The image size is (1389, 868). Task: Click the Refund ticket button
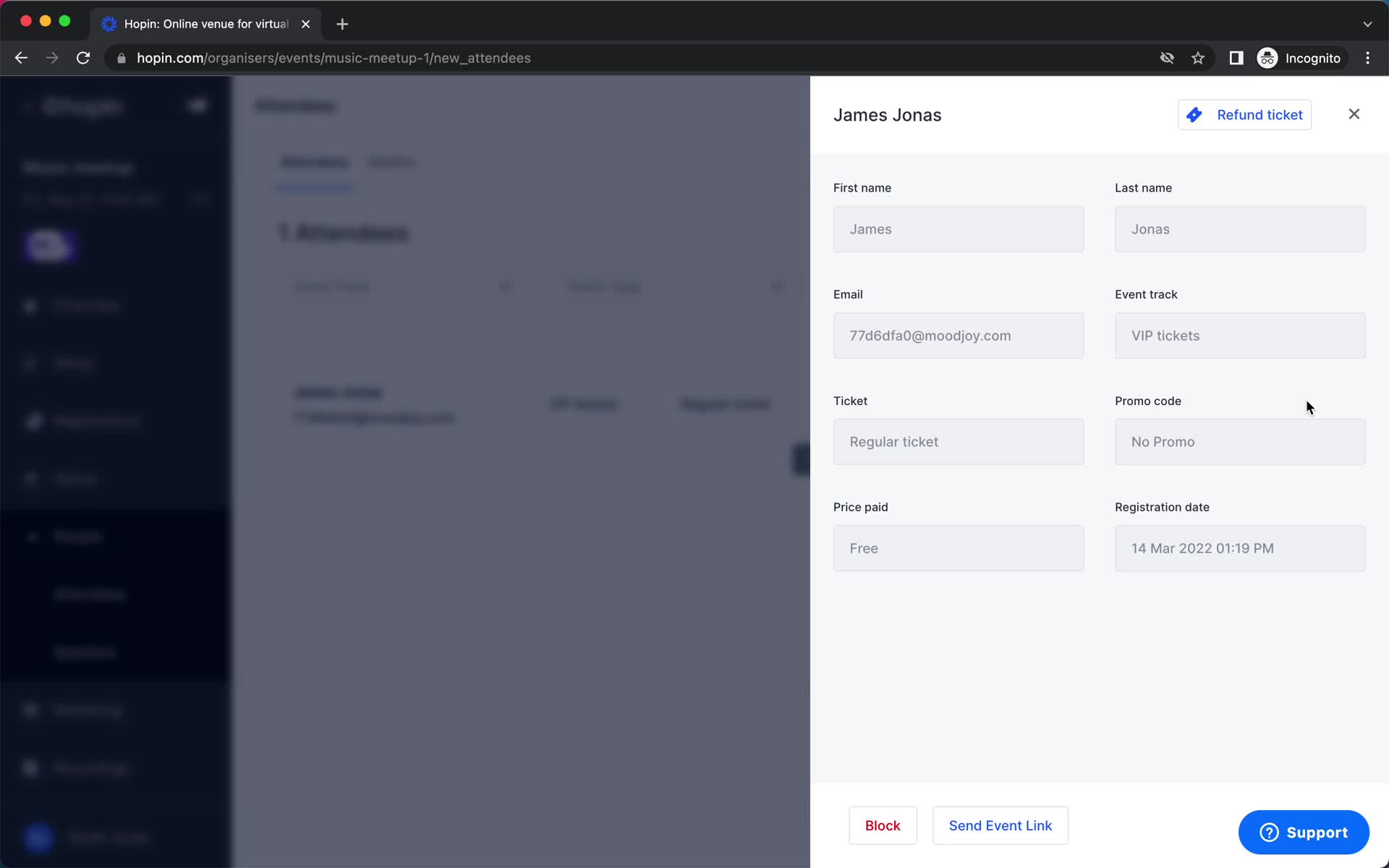coord(1244,115)
